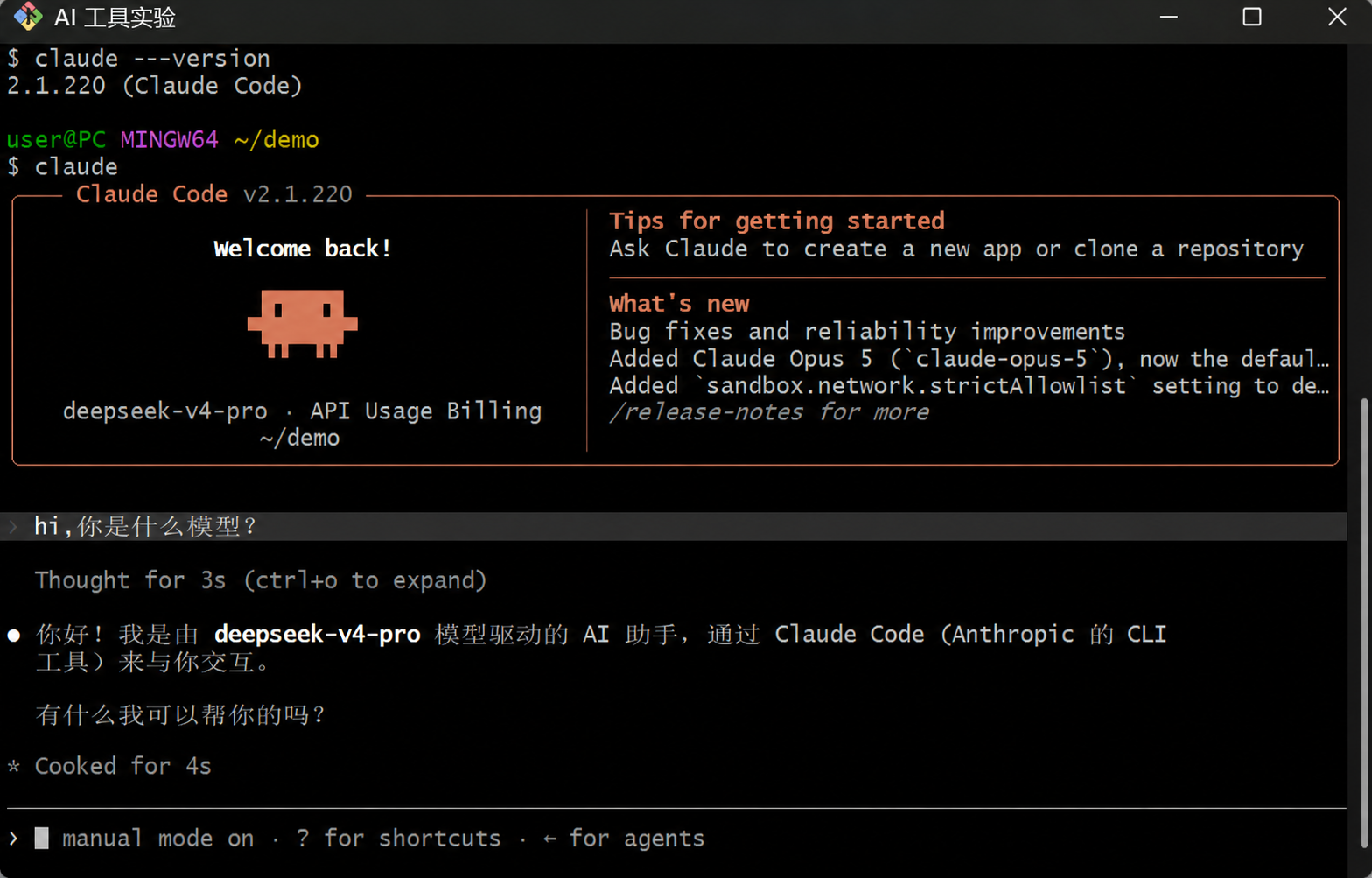Click the "Welcome back!" text
The image size is (1372, 878).
coord(303,249)
